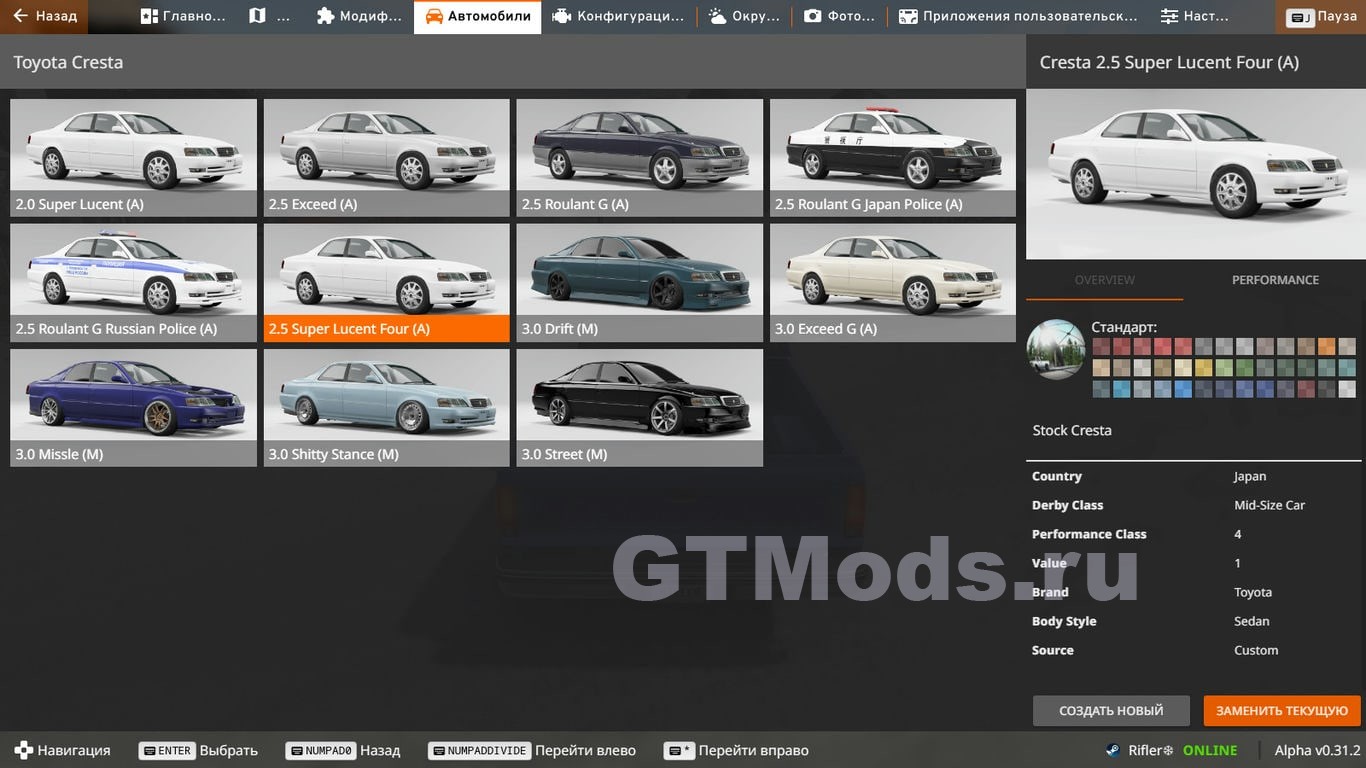This screenshot has width=1366, height=768.
Task: Select the Автомобили tab
Action: [x=477, y=16]
